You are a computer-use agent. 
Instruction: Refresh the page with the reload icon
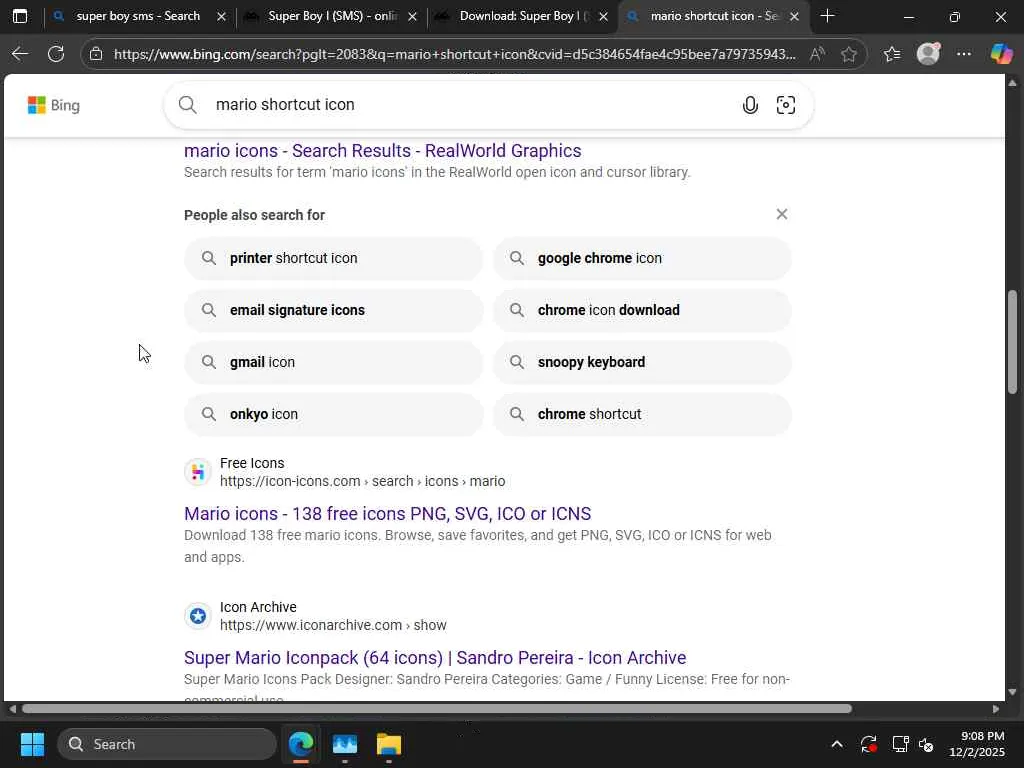point(56,54)
